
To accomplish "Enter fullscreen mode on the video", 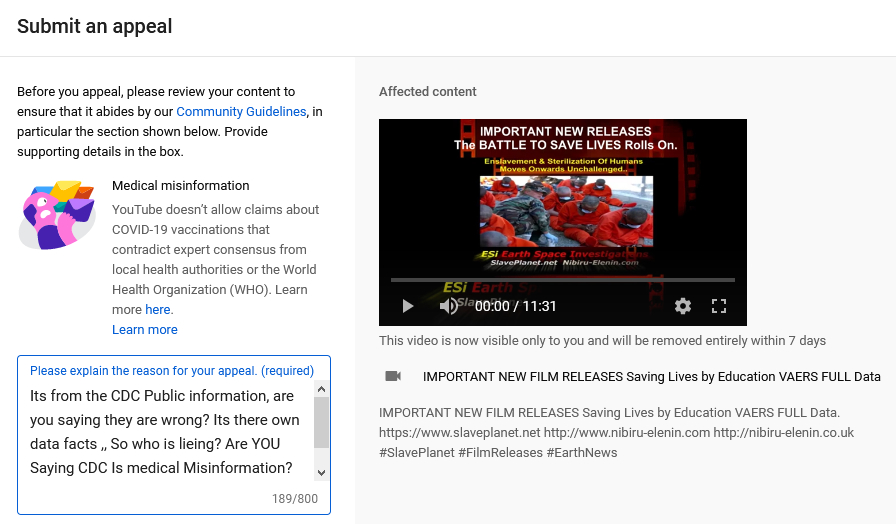I will pos(719,306).
